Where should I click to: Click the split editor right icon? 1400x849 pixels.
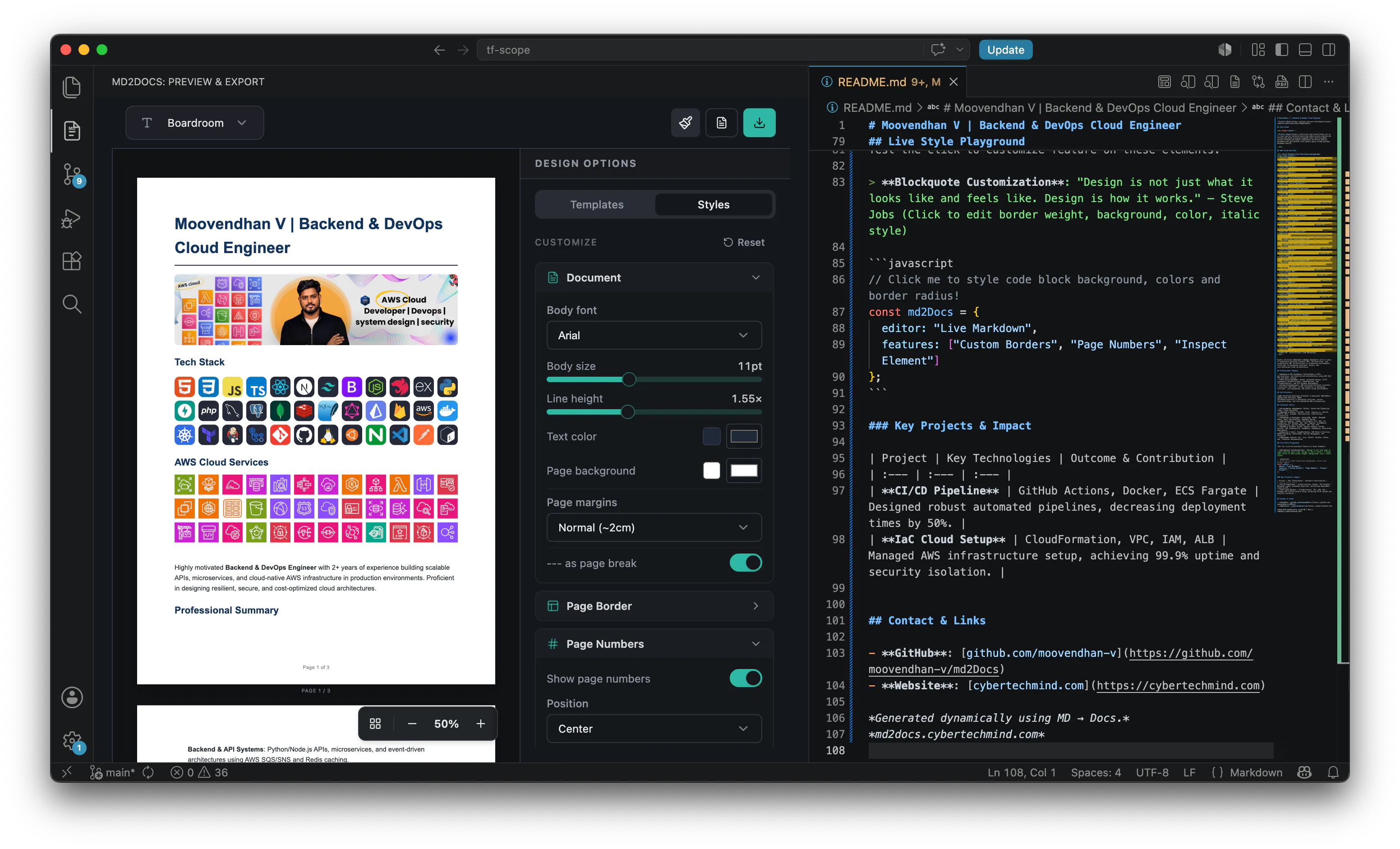point(1305,82)
